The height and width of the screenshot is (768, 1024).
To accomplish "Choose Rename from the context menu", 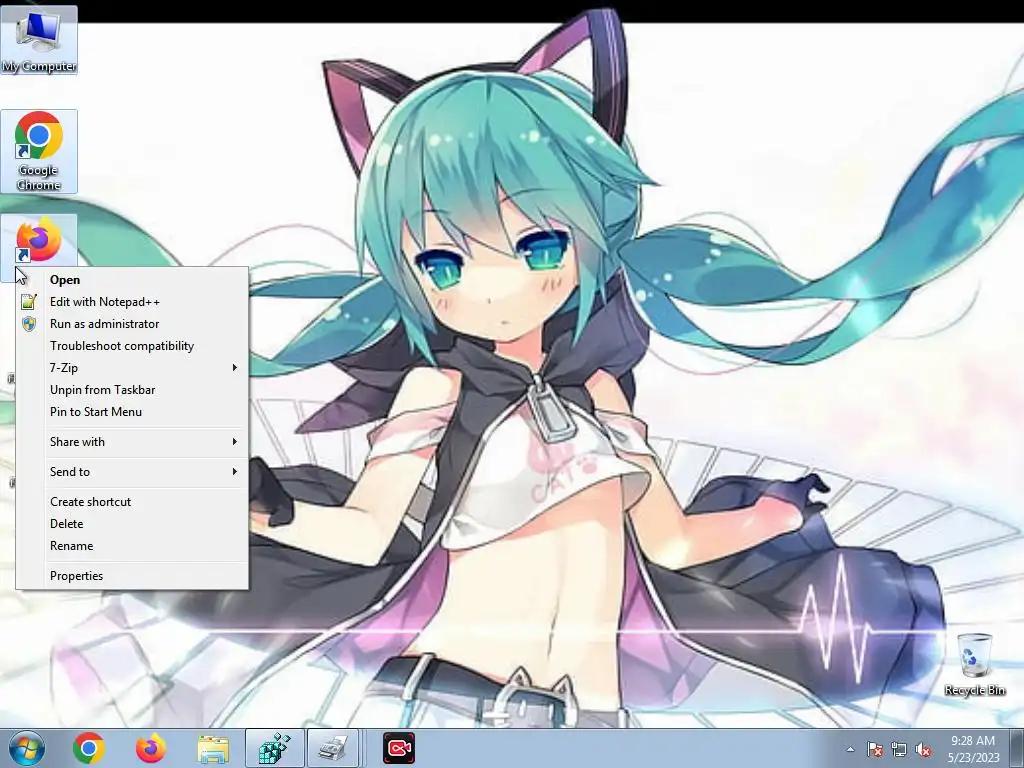I will (x=132, y=546).
